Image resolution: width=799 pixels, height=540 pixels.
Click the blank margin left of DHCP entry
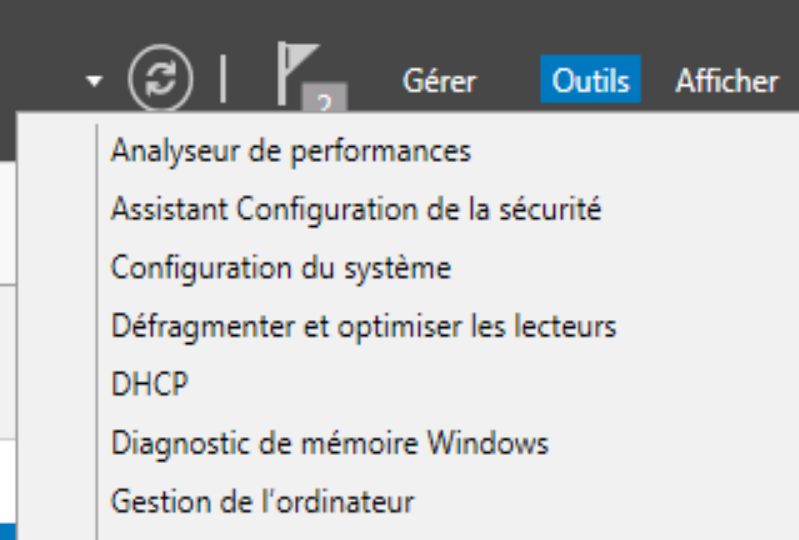pos(56,384)
